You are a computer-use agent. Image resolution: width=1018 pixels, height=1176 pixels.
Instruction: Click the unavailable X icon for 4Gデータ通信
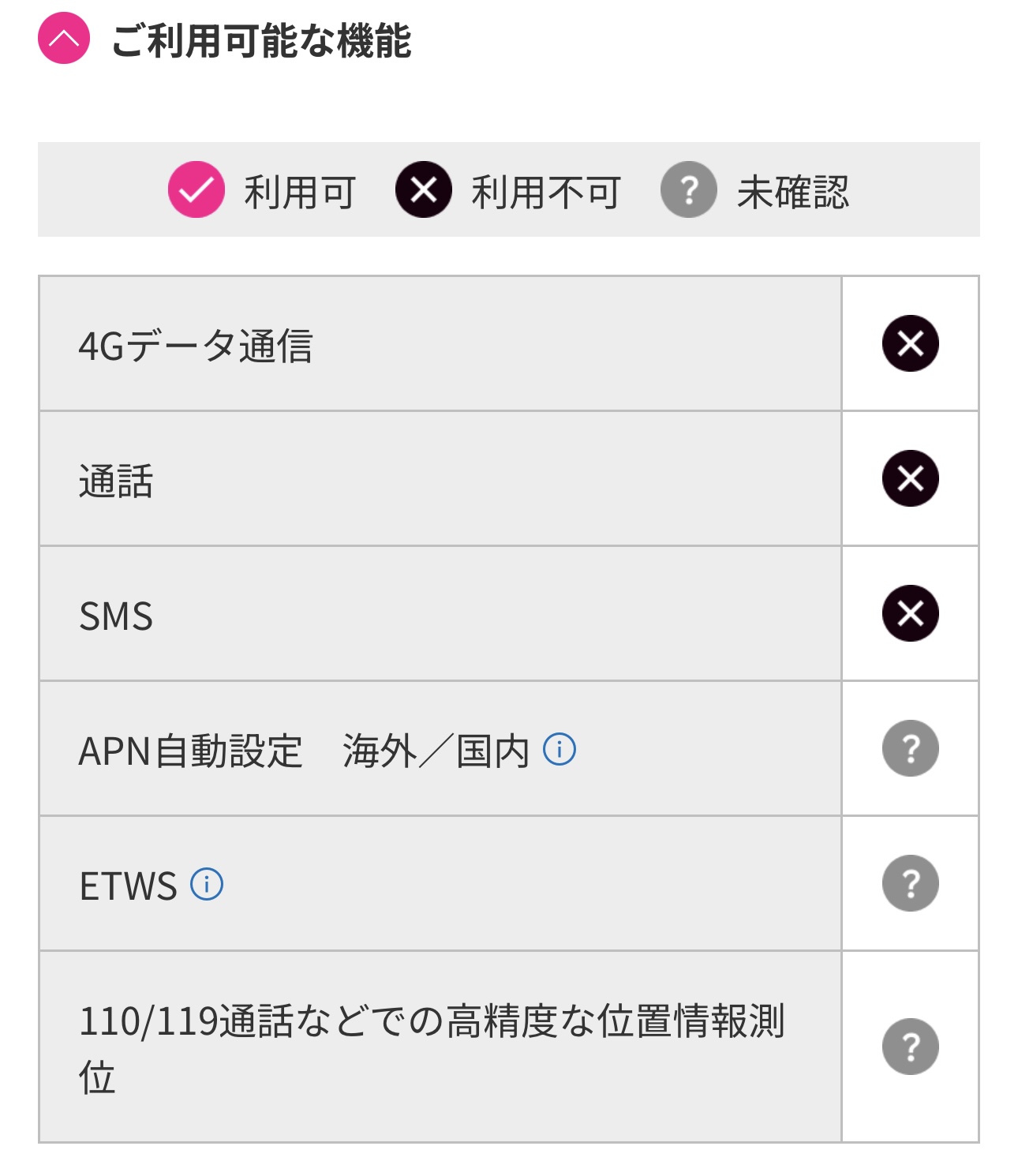(x=911, y=343)
